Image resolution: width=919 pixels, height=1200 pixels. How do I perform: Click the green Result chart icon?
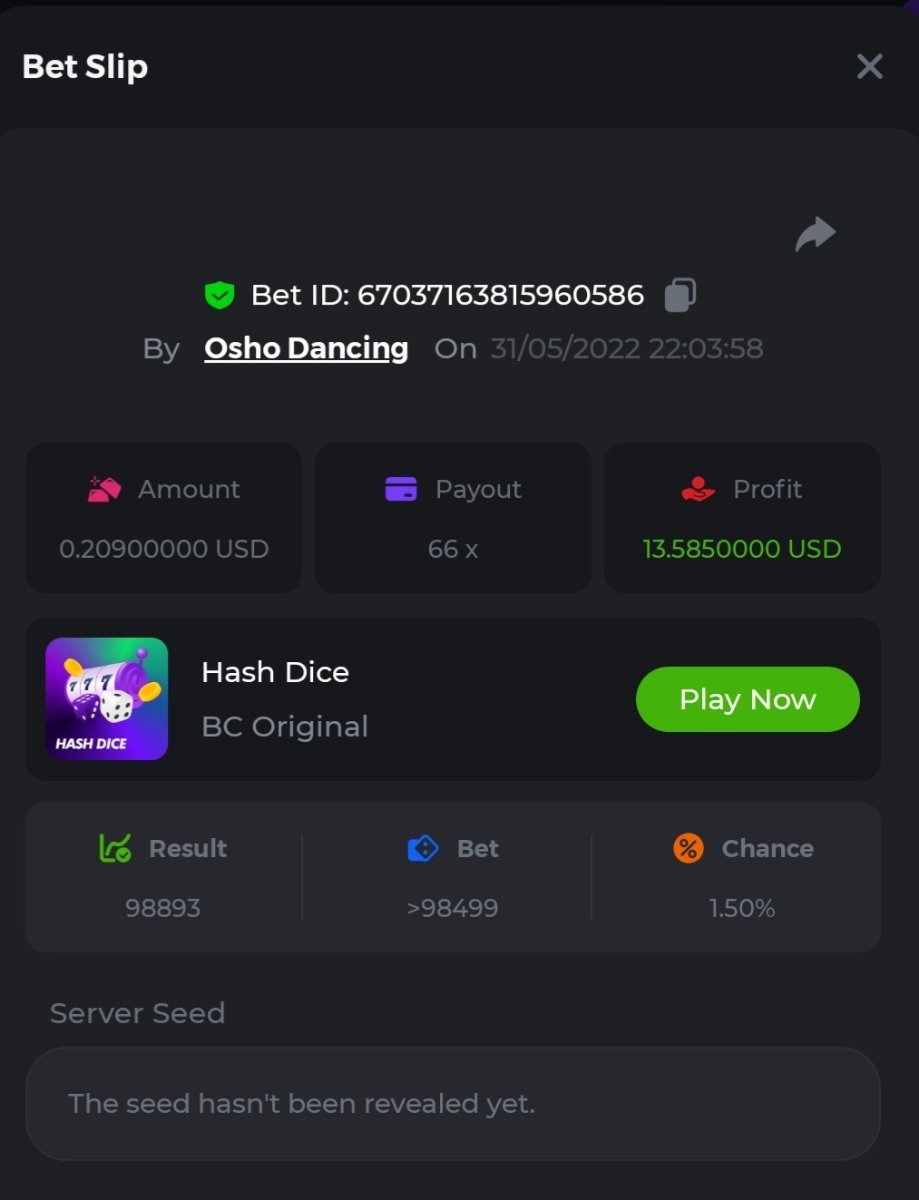click(x=115, y=849)
